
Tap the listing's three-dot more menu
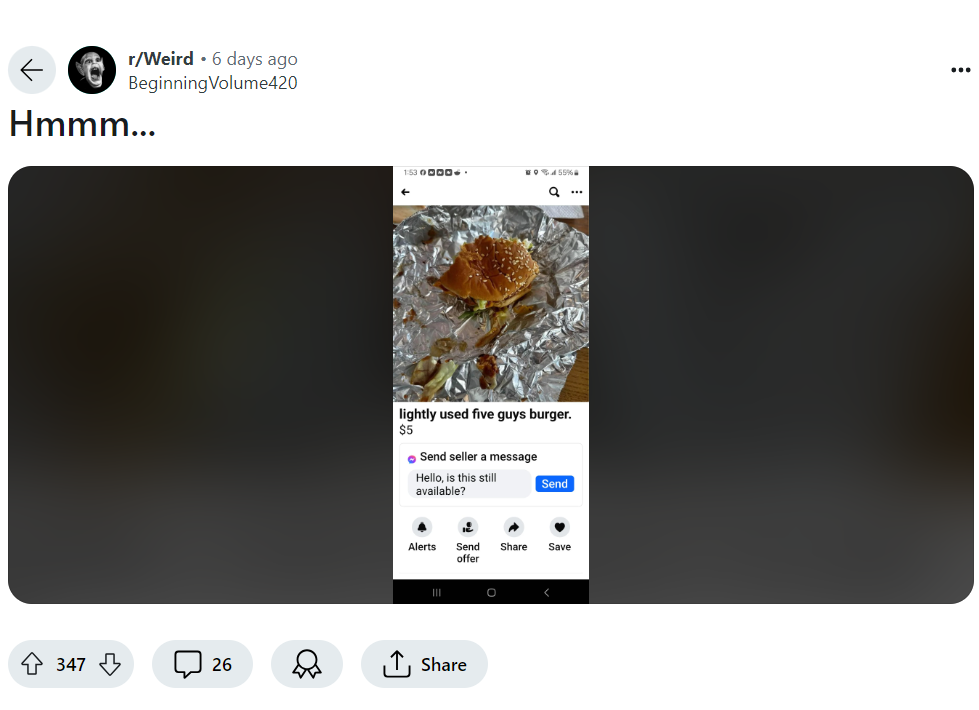tap(576, 192)
